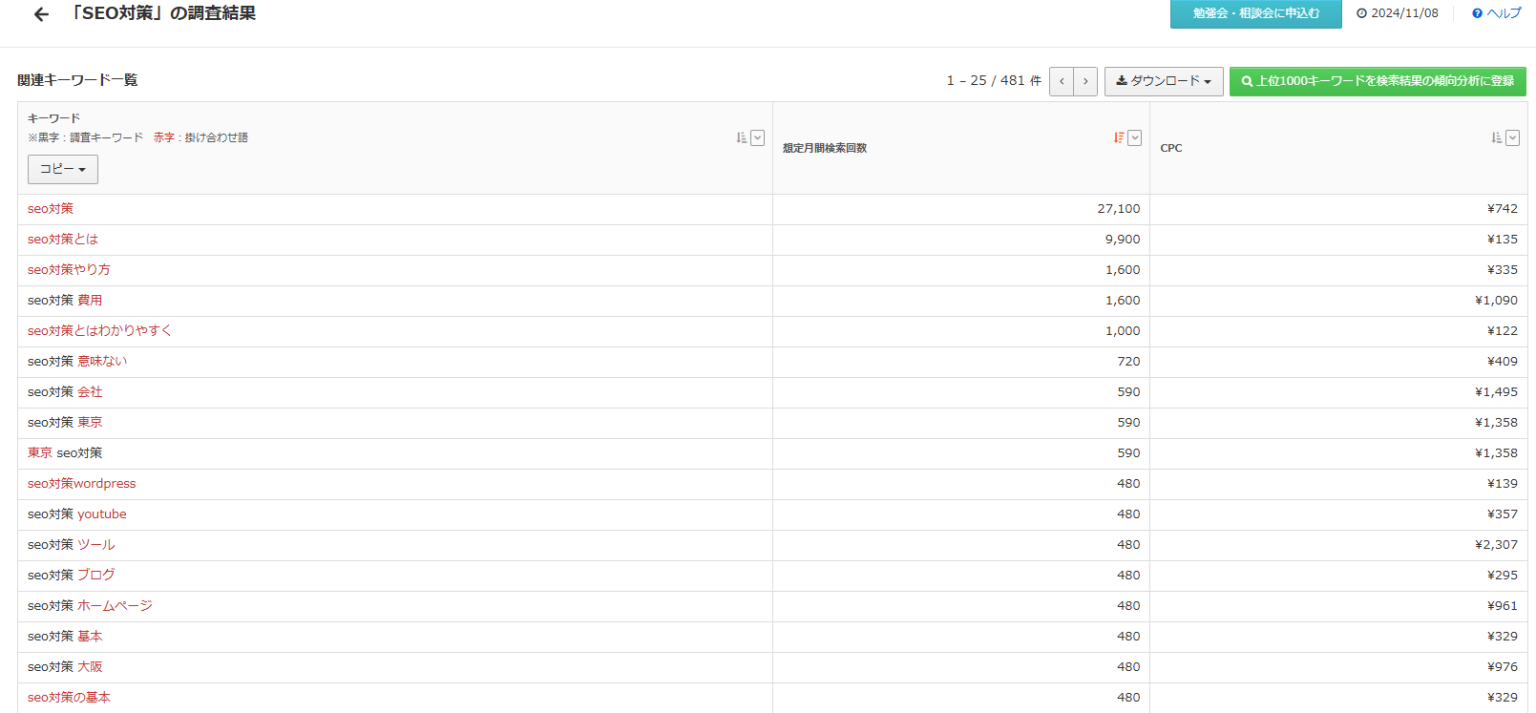This screenshot has width=1536, height=713.
Task: Open filter dropdown for CPC column
Action: click(x=1512, y=138)
